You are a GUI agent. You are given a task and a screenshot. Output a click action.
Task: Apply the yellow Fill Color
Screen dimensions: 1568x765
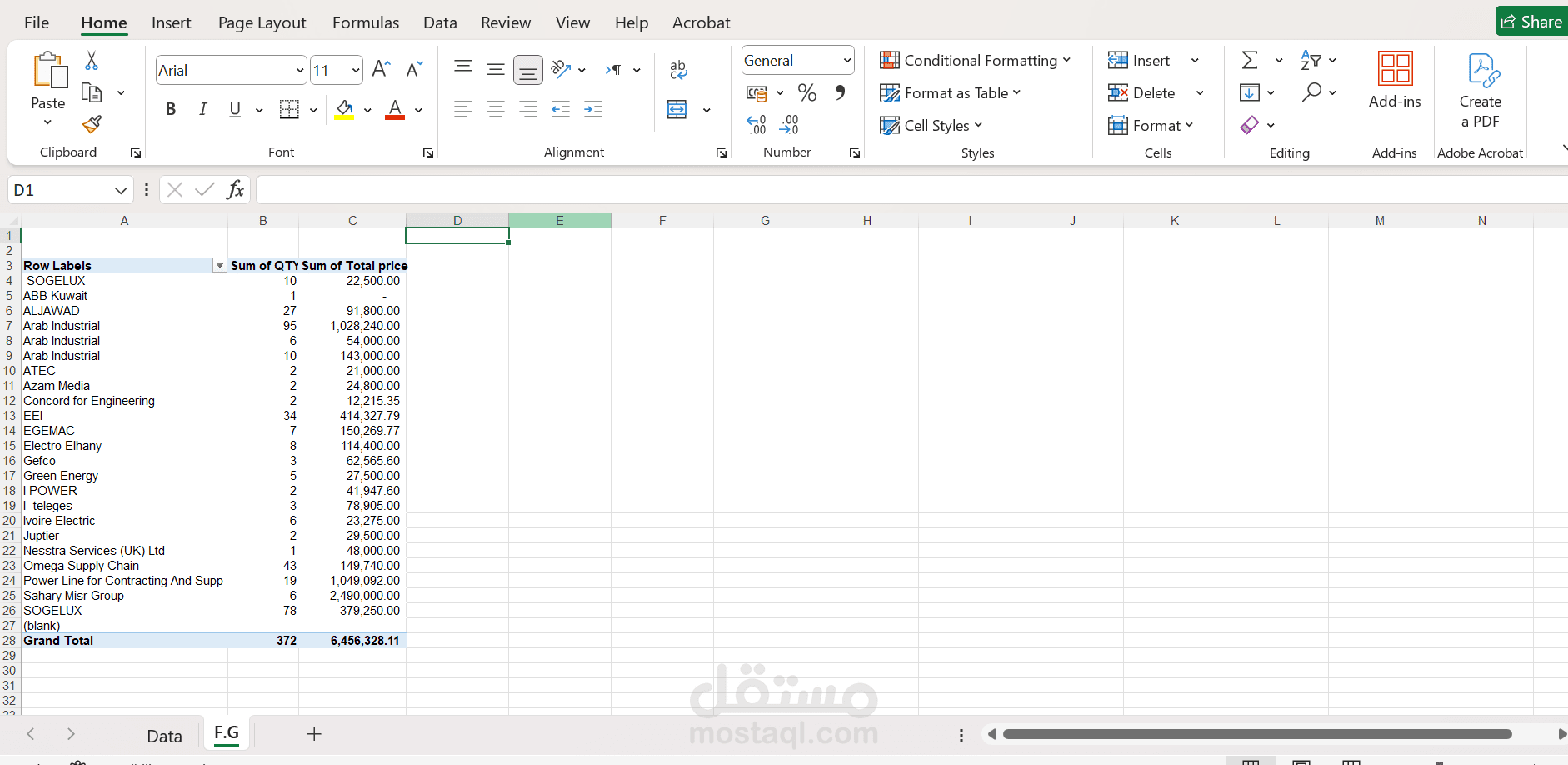click(x=344, y=109)
